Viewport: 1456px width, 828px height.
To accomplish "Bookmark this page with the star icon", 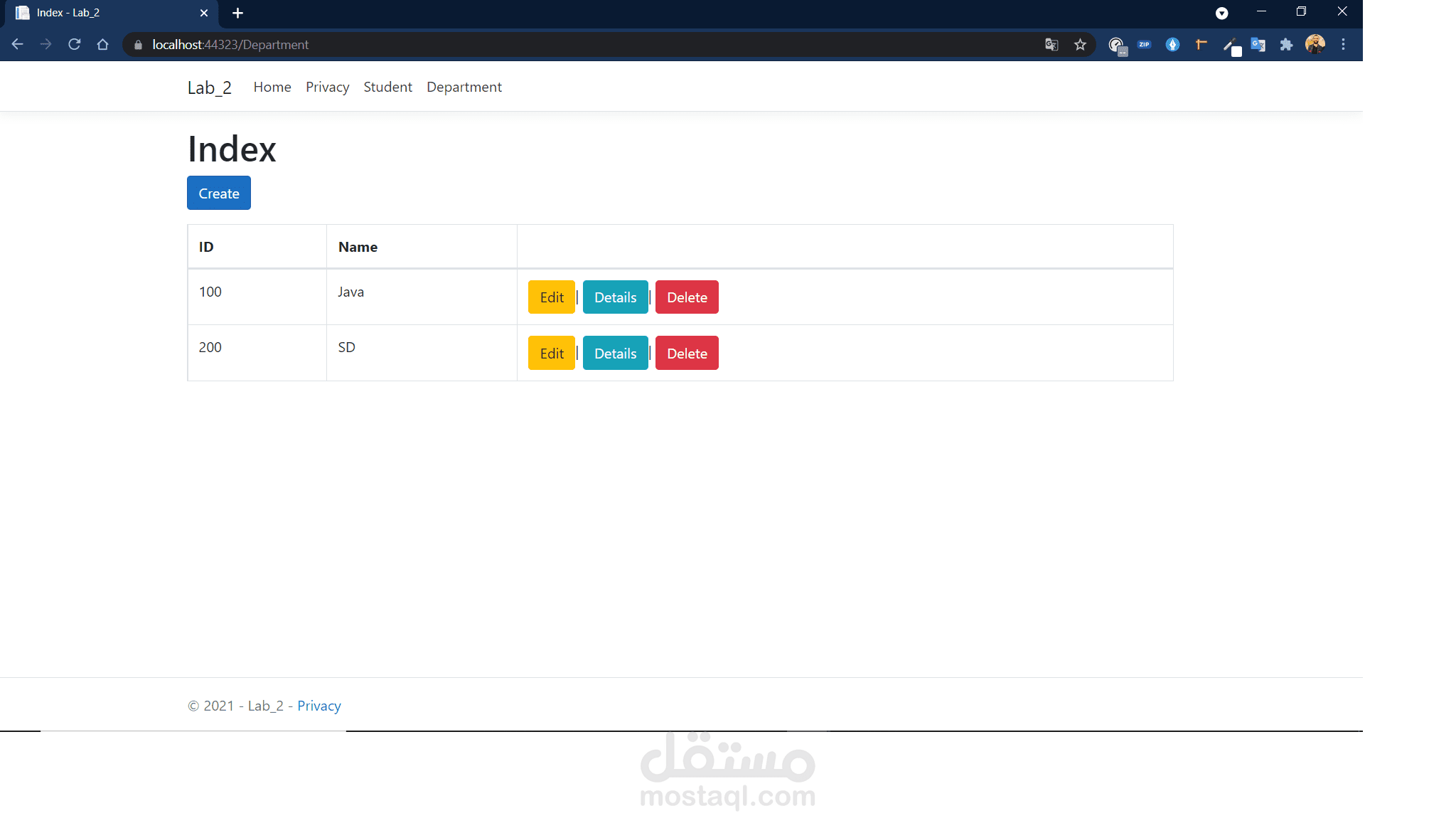I will click(x=1080, y=45).
